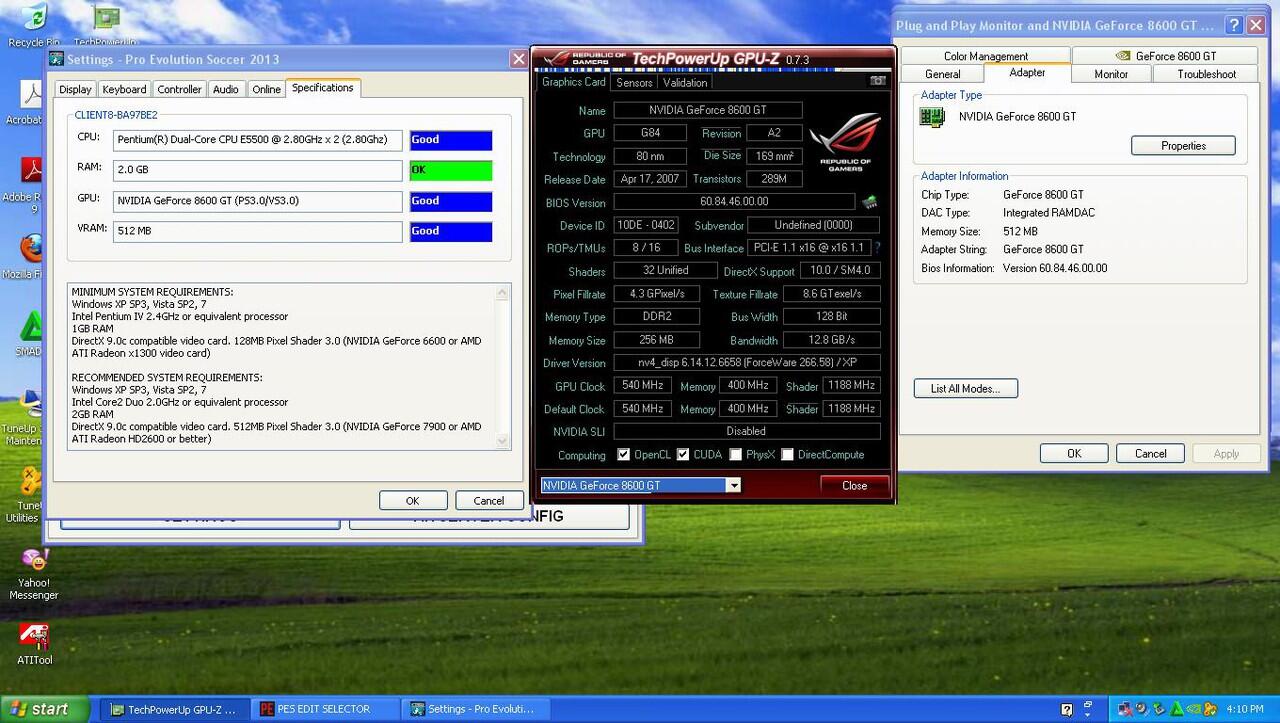Toggle the DirectCompute checkbox
Image resolution: width=1280 pixels, height=723 pixels.
point(787,455)
